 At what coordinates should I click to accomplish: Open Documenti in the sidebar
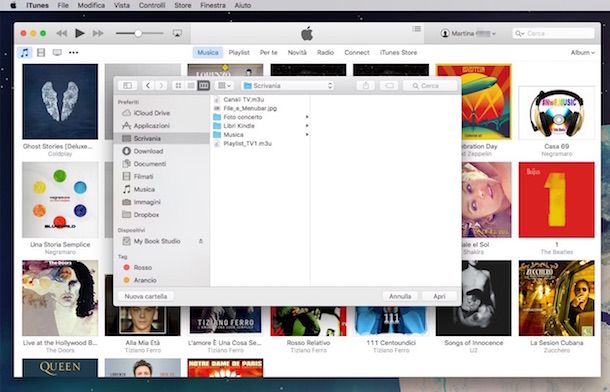[150, 164]
